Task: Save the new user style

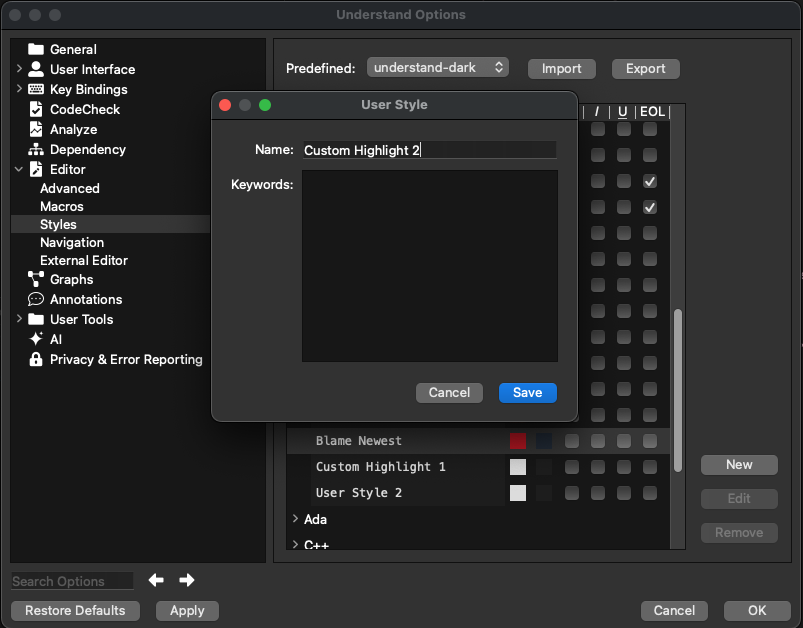Action: point(527,392)
